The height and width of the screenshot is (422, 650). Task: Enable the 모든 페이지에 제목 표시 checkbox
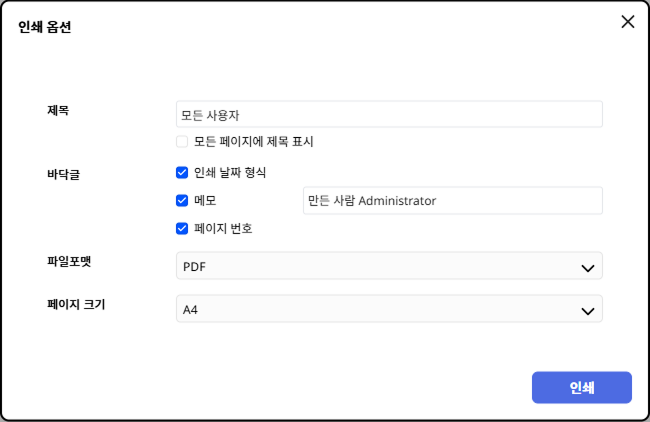click(182, 142)
